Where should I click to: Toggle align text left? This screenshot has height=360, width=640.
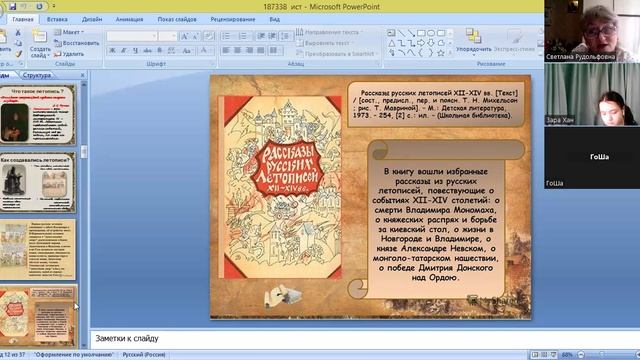226,51
